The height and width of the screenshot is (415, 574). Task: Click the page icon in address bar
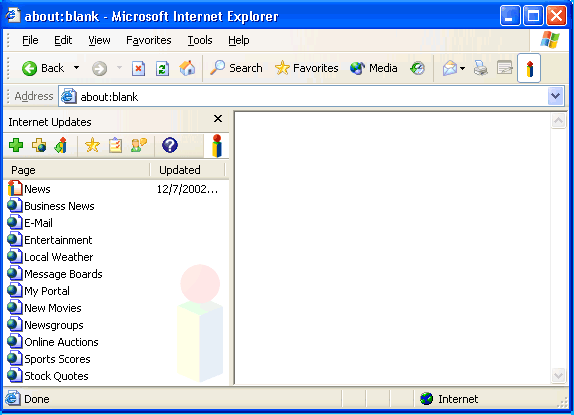(x=68, y=96)
